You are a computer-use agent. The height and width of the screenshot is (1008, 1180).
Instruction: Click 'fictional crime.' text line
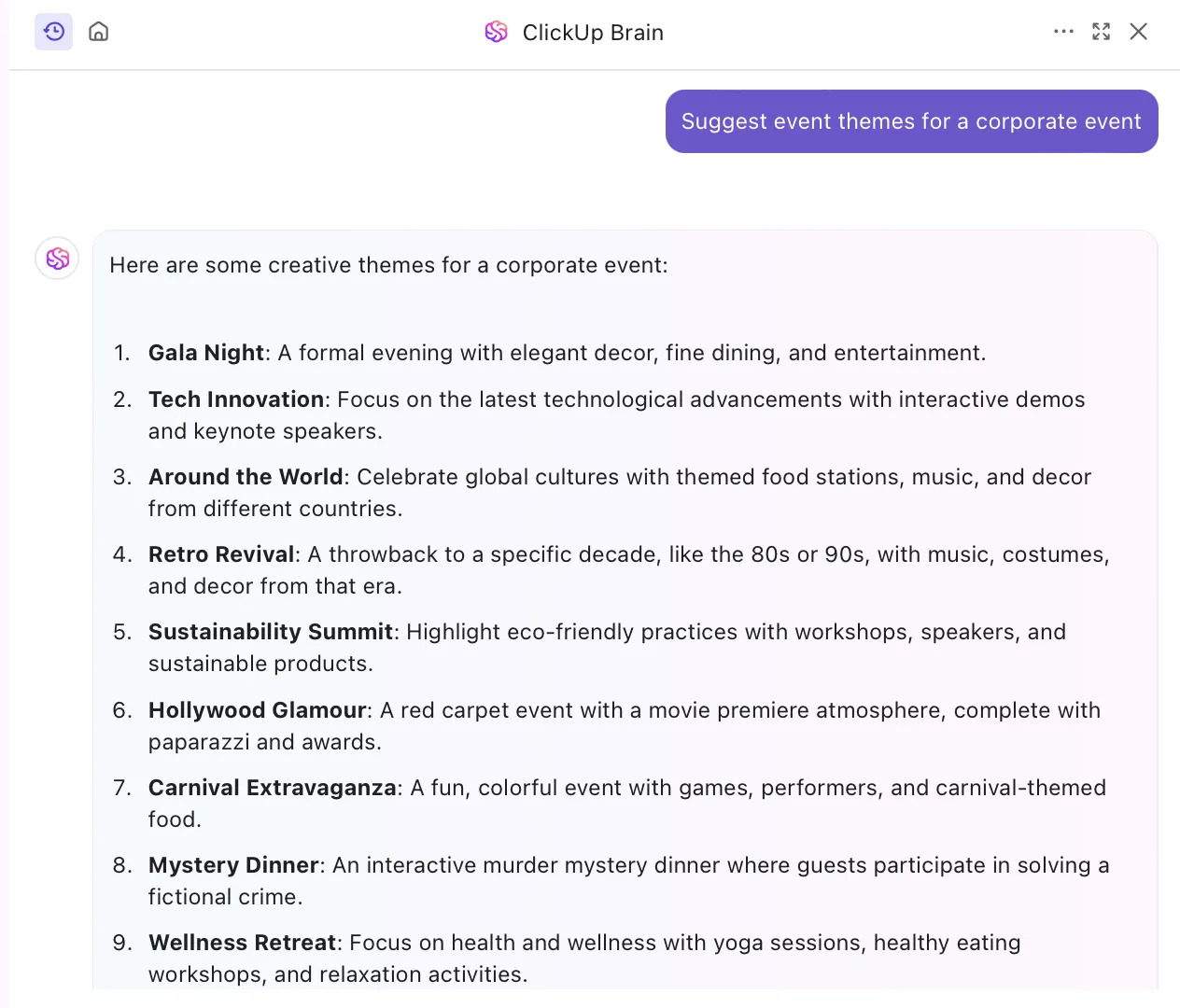(226, 897)
